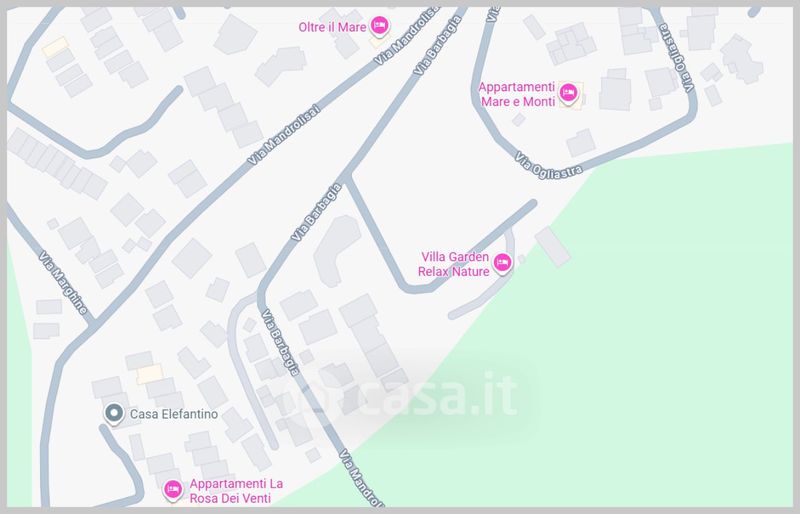Click the Casa Elefantino gray location marker
Image resolution: width=800 pixels, height=514 pixels.
point(114,414)
